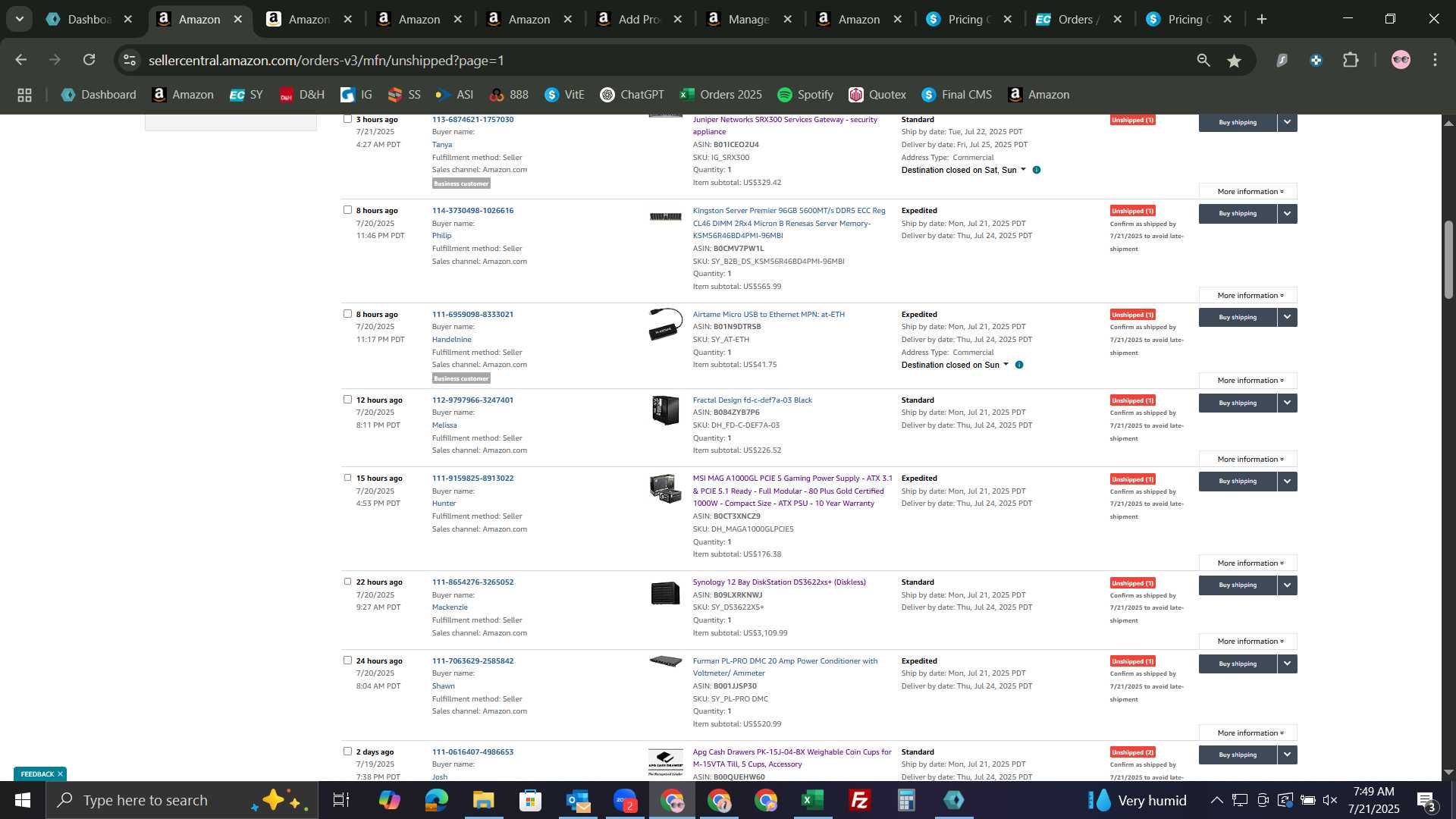
Task: Expand More information for Kingston memory order
Action: pyautogui.click(x=1247, y=296)
